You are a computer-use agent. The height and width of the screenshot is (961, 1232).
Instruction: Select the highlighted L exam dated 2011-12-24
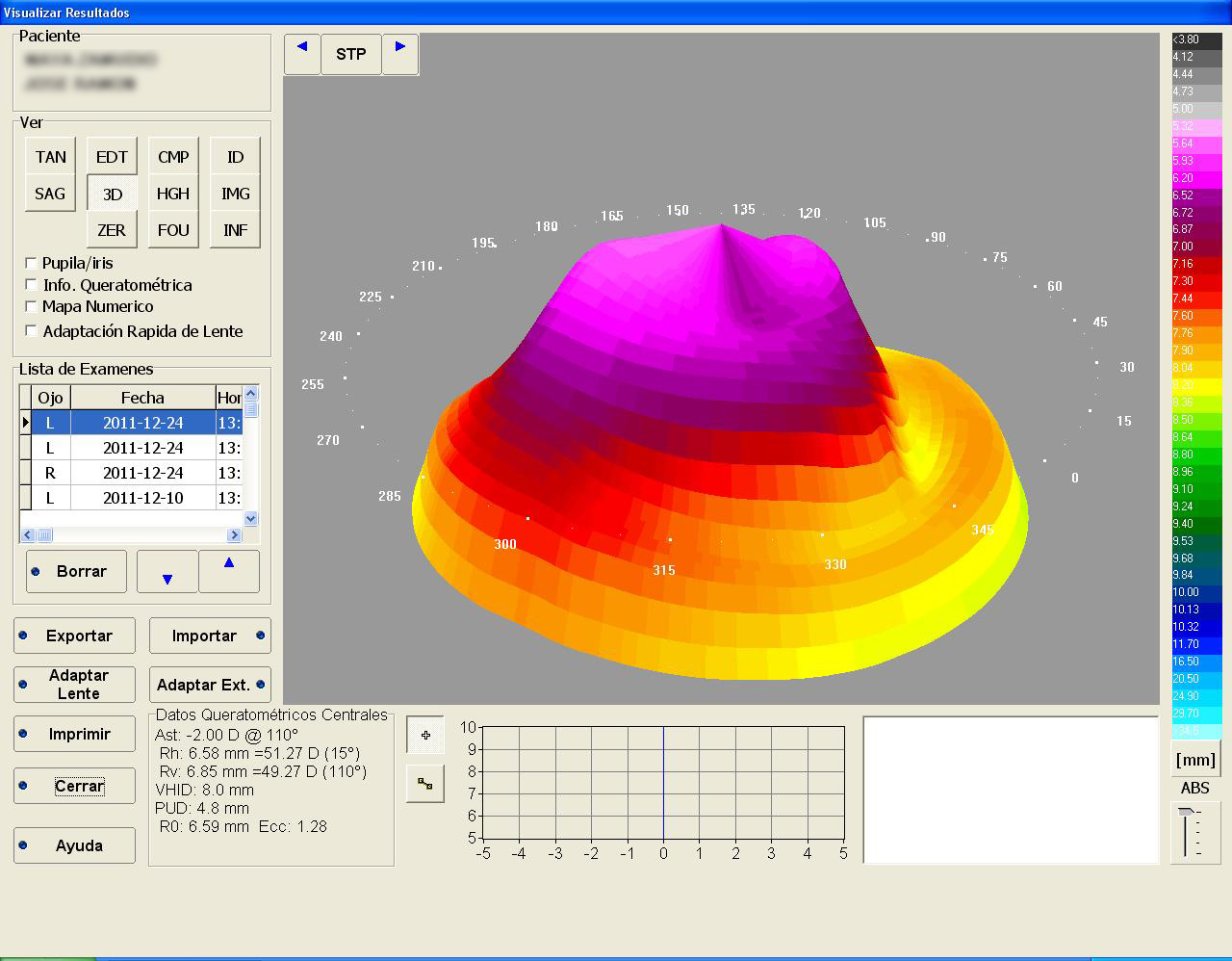[x=133, y=423]
